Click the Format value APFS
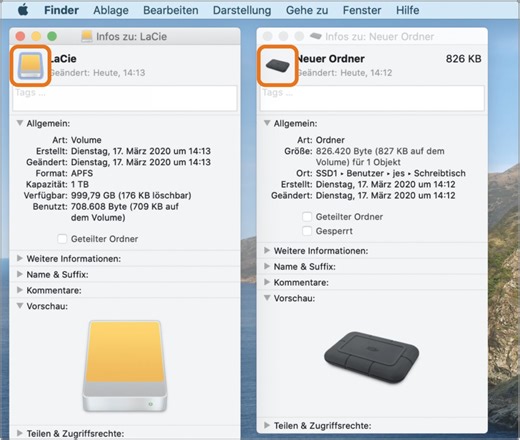 [x=82, y=173]
